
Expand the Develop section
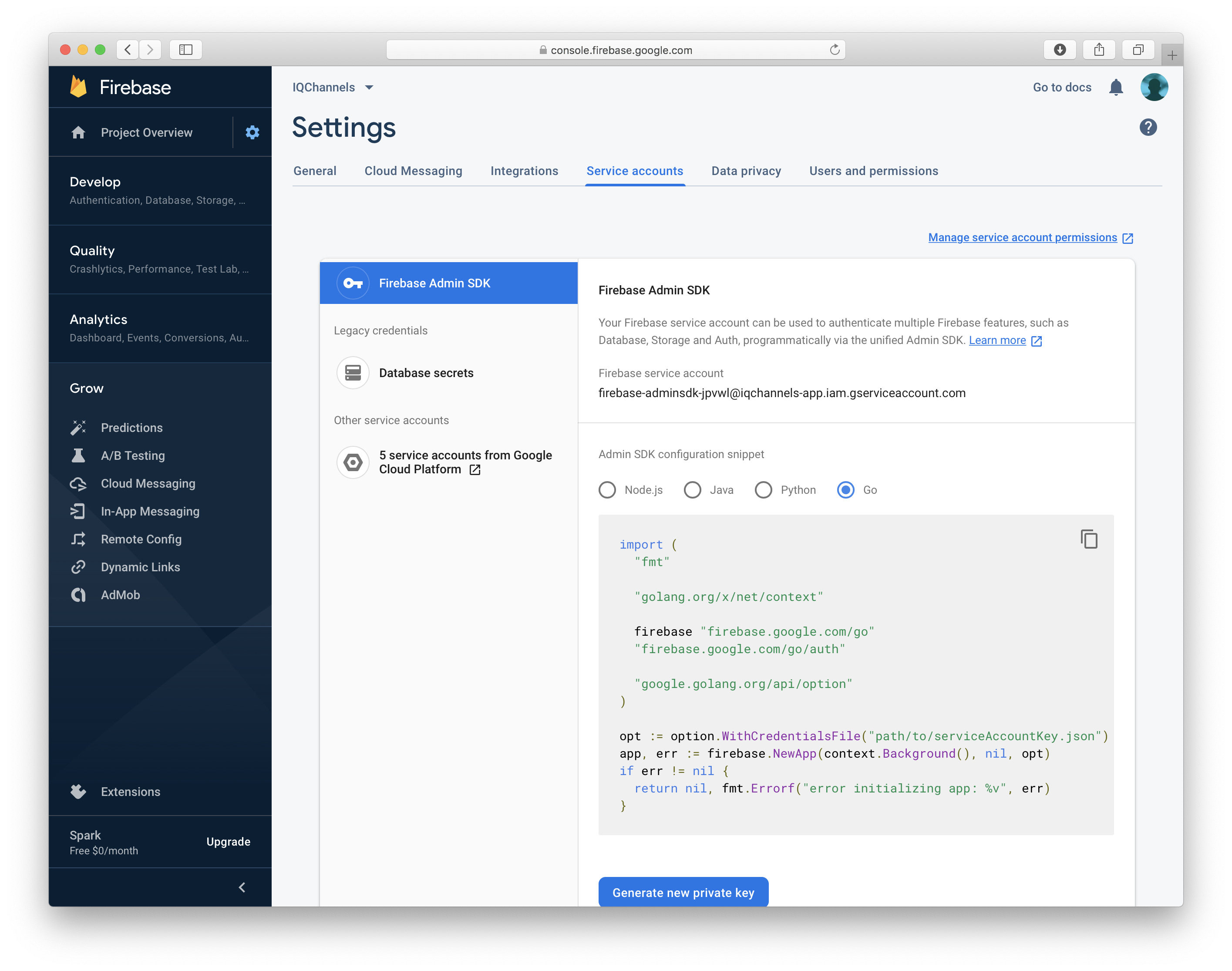[x=160, y=190]
